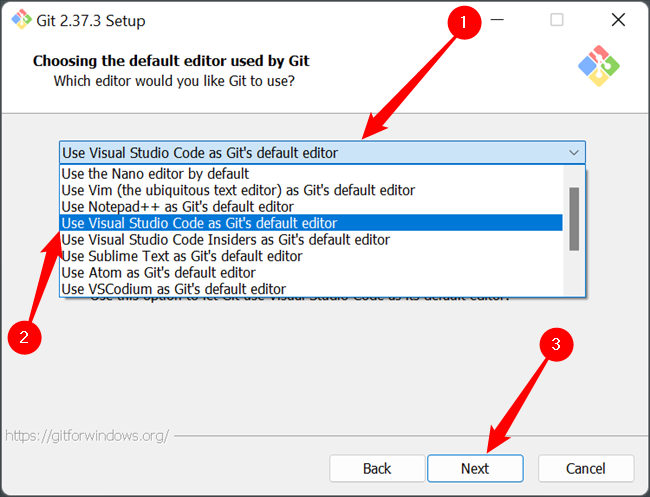
Task: Choose Vim as Git's default editor
Action: tap(238, 190)
